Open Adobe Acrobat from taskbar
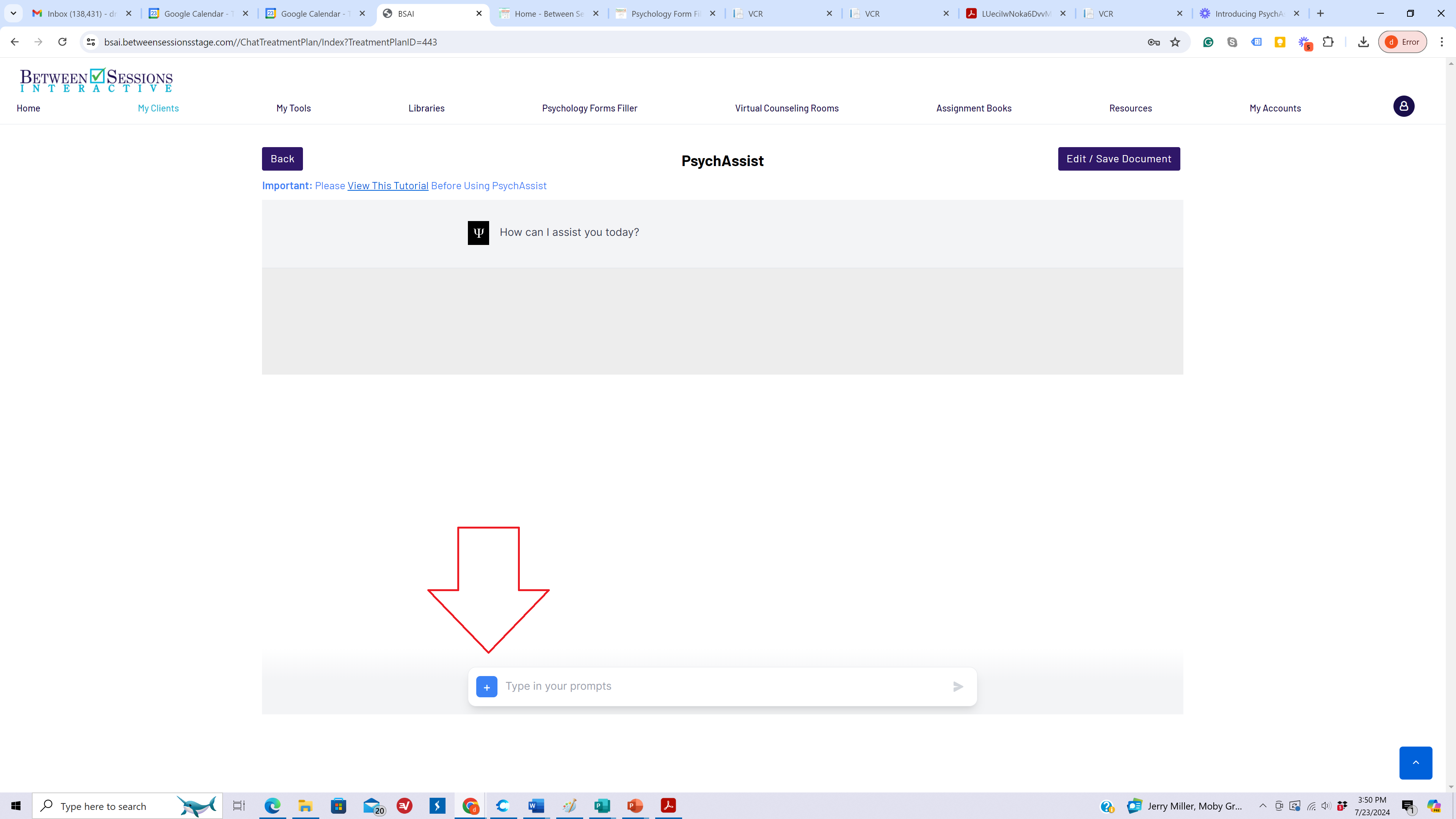Image resolution: width=1456 pixels, height=819 pixels. pos(668,806)
